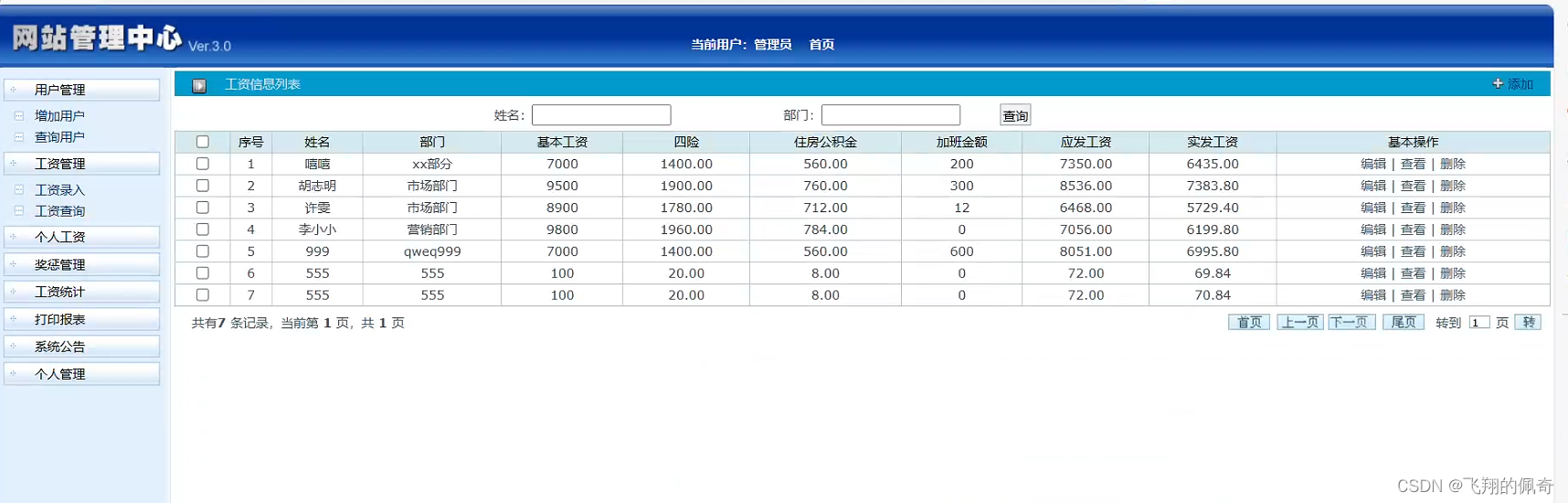The width and height of the screenshot is (1568, 503).
Task: Check the checkbox for row 胡志明
Action: click(x=203, y=186)
